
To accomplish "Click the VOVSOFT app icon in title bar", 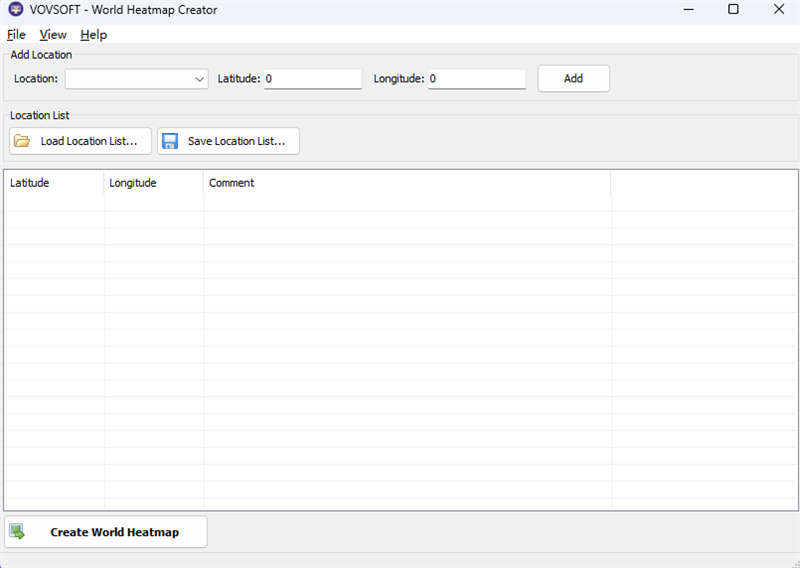I will [x=16, y=9].
